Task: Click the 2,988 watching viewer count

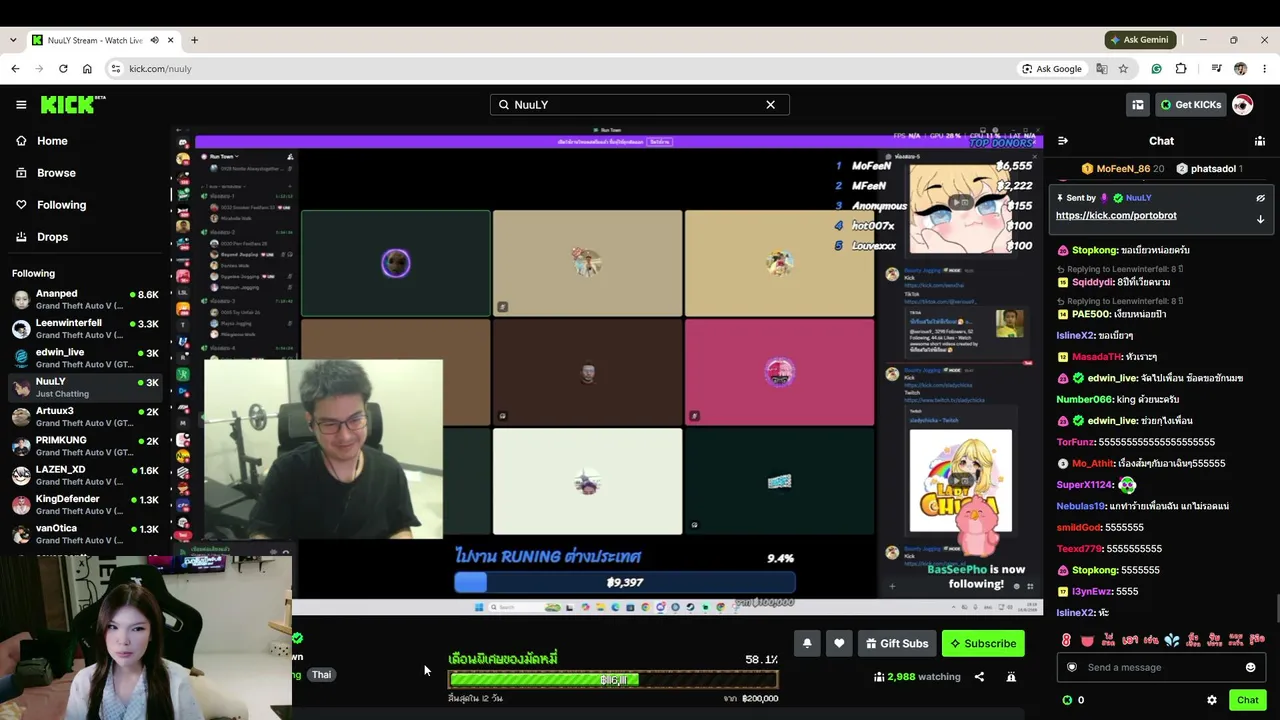Action: pyautogui.click(x=917, y=677)
